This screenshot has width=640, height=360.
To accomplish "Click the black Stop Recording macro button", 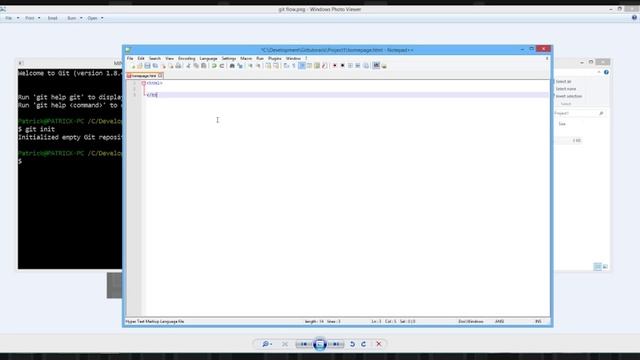I will pyautogui.click(x=342, y=66).
